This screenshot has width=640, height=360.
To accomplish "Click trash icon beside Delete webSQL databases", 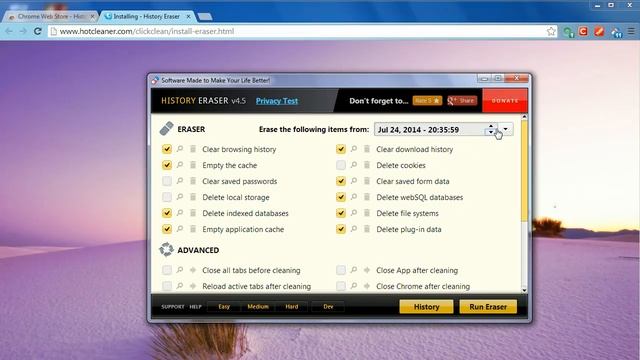I will click(x=367, y=197).
